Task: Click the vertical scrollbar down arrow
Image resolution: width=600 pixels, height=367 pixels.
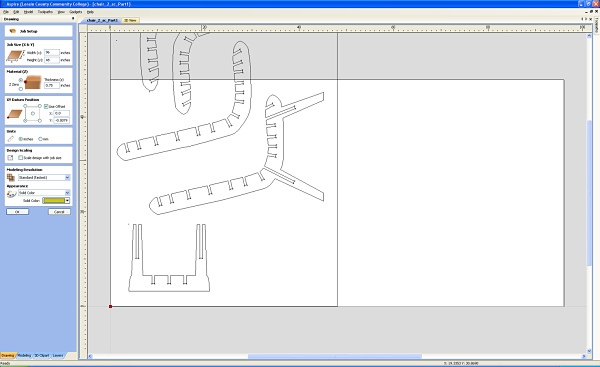Action: point(589,351)
